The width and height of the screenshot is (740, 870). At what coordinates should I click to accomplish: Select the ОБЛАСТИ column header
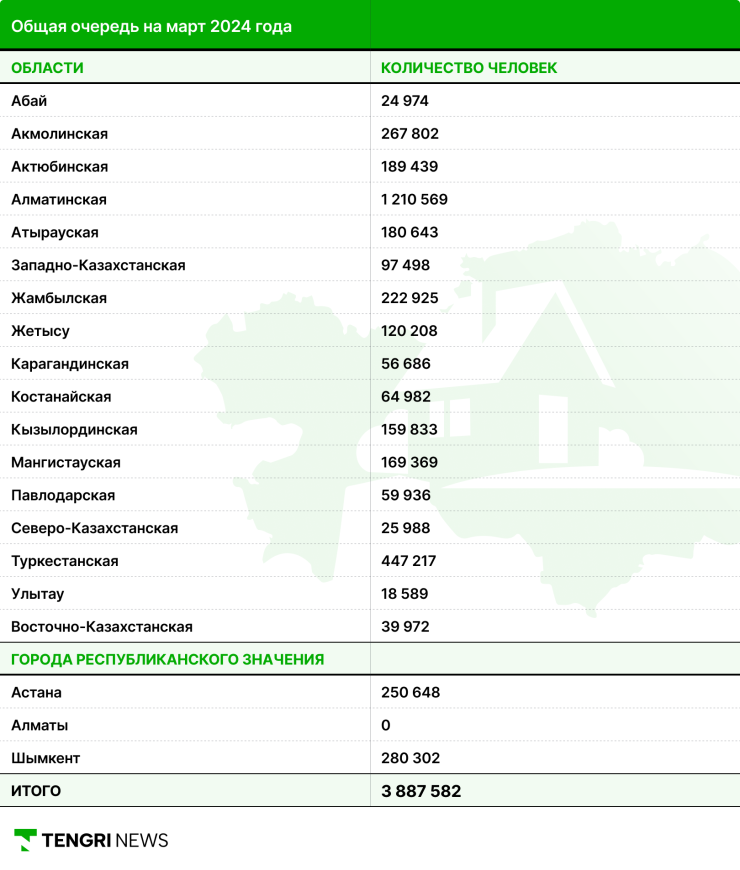[x=47, y=68]
